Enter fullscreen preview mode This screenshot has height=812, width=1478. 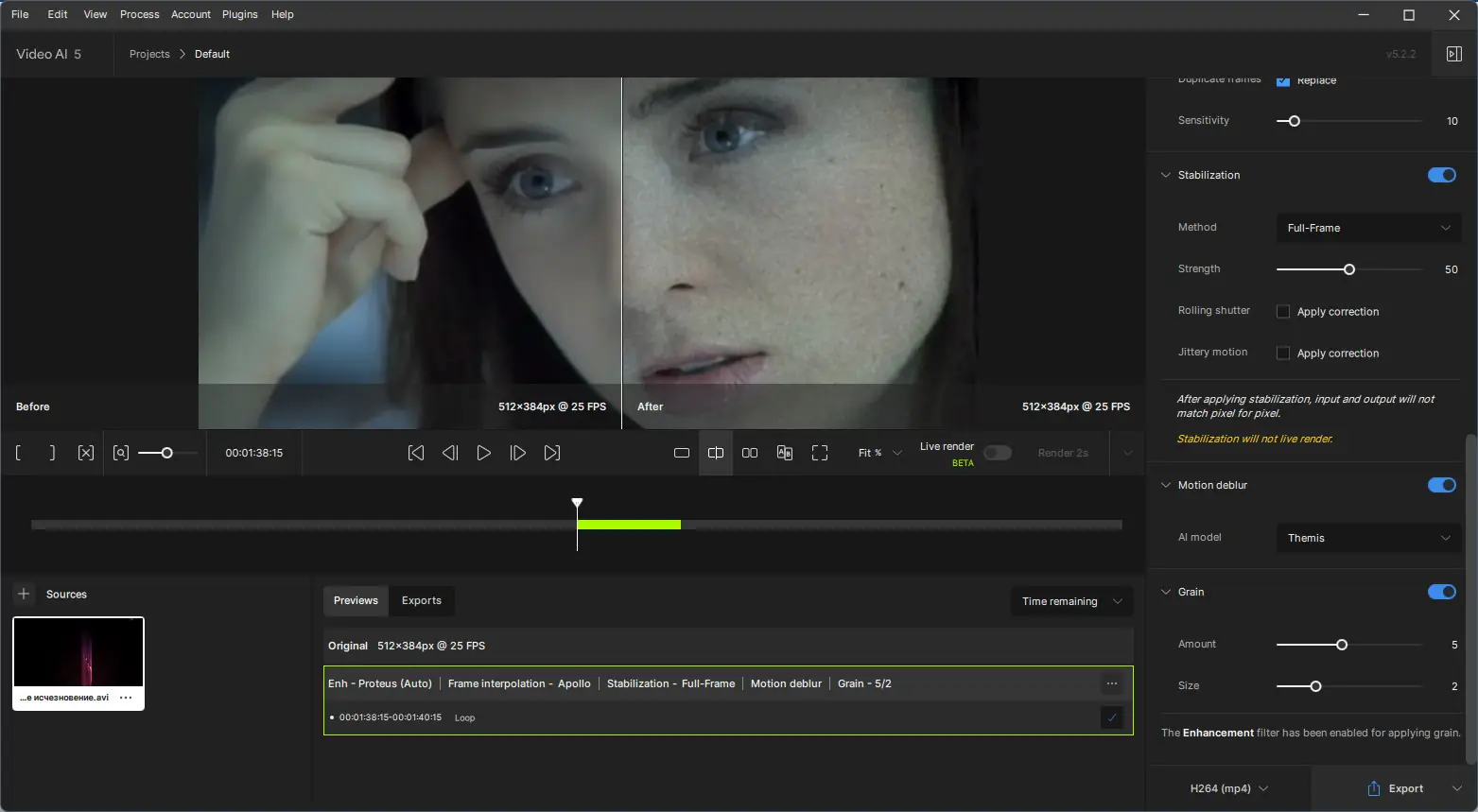(x=820, y=453)
